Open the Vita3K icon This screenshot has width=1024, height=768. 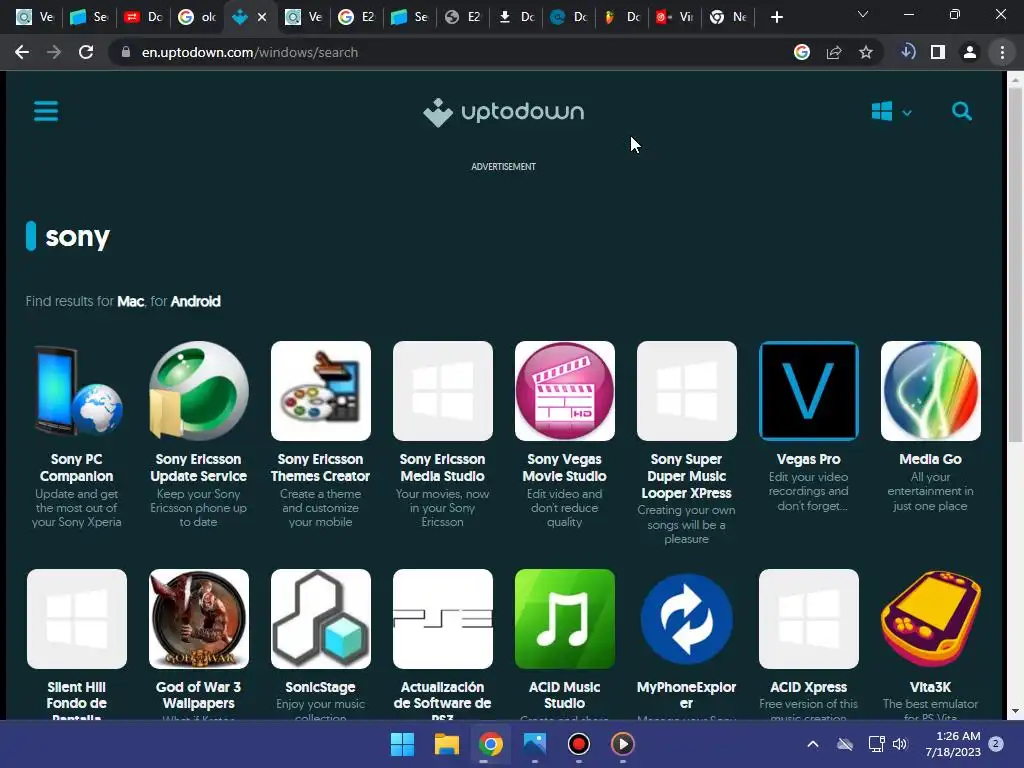[x=931, y=618]
